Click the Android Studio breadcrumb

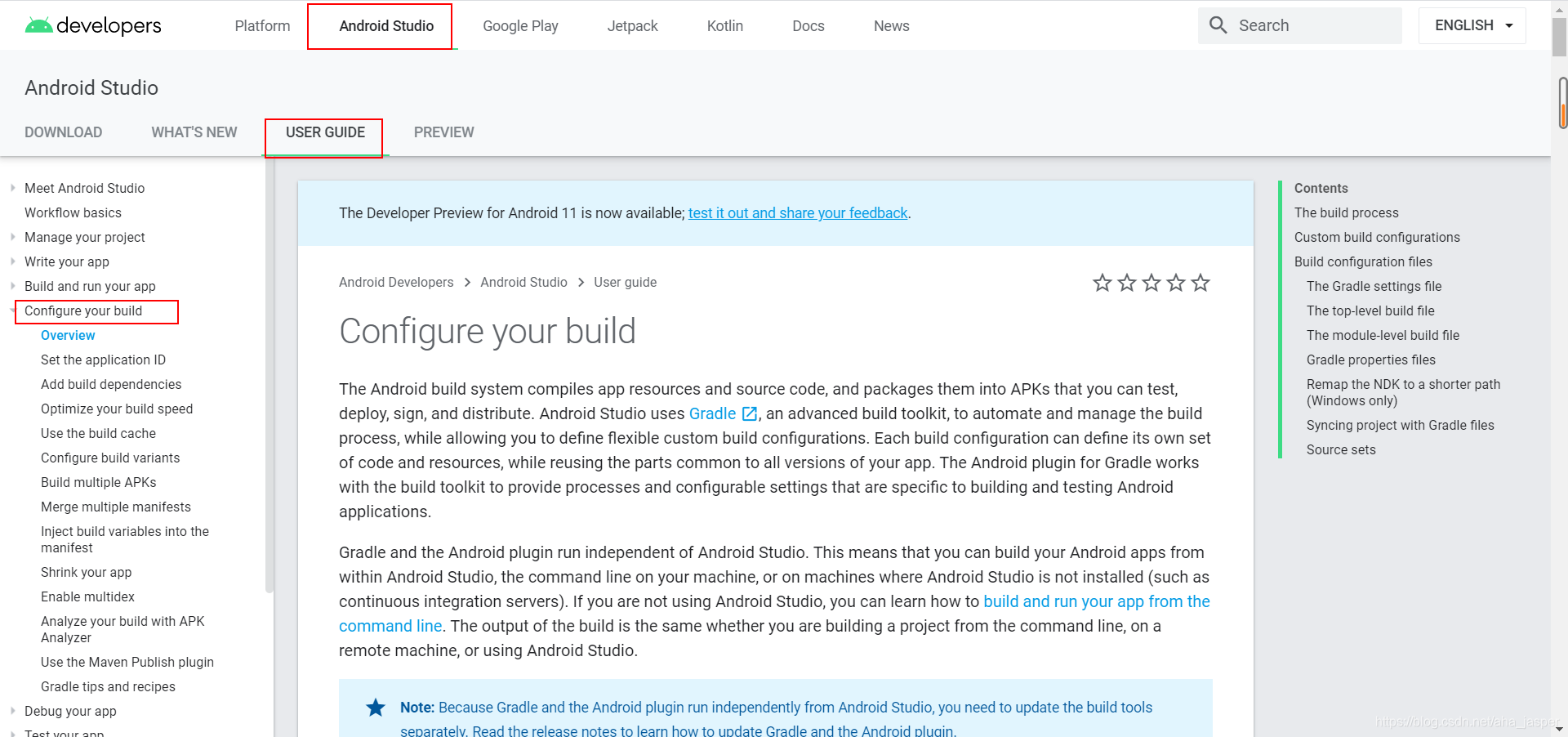point(523,283)
